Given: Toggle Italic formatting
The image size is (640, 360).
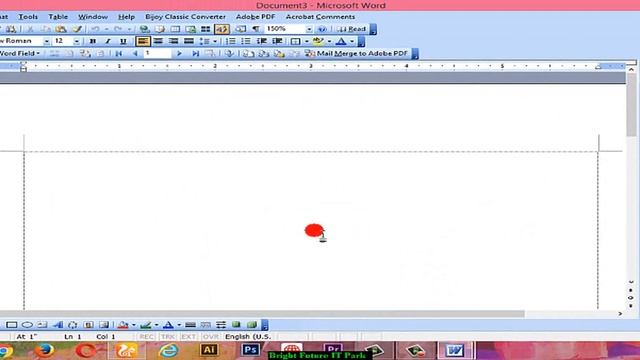Looking at the screenshot, I should click(108, 41).
